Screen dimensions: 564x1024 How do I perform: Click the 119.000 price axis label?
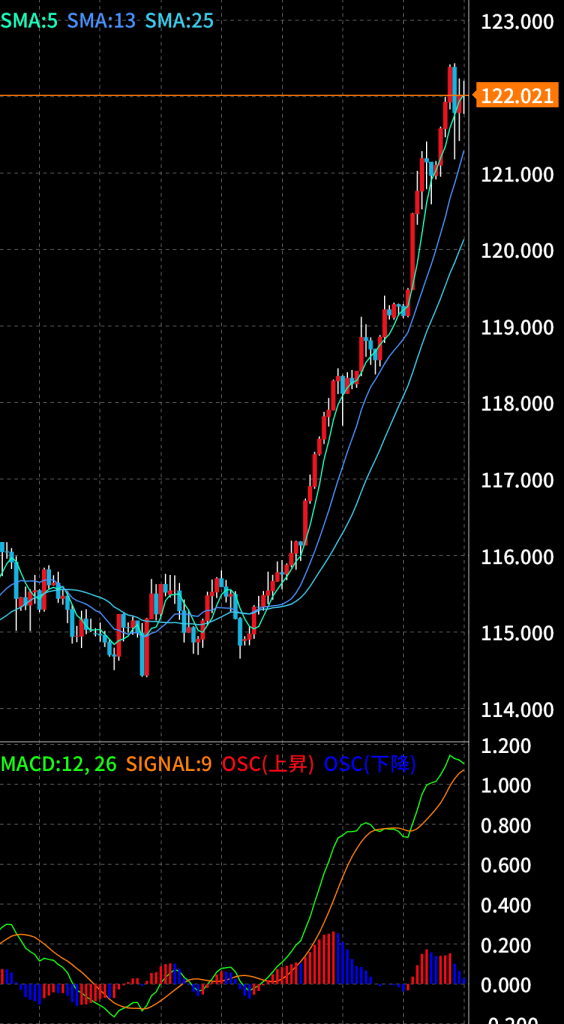[x=517, y=327]
